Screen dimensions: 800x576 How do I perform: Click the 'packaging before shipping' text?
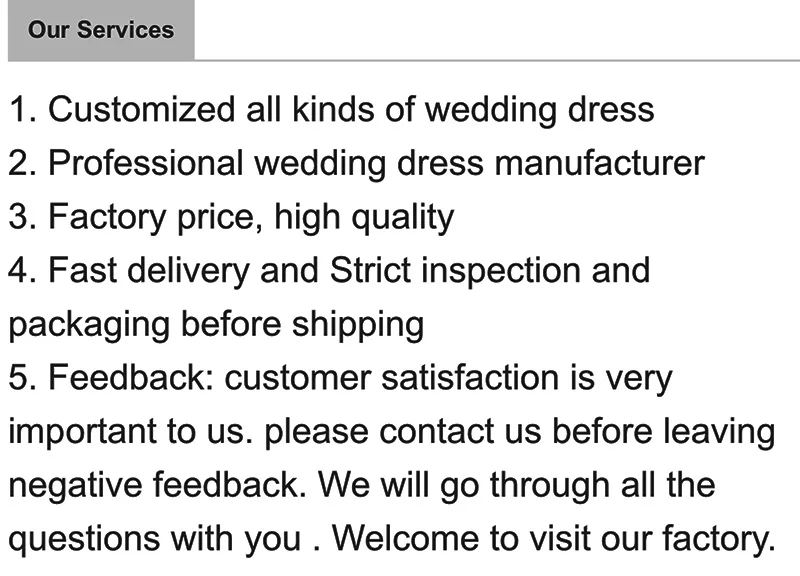216,324
